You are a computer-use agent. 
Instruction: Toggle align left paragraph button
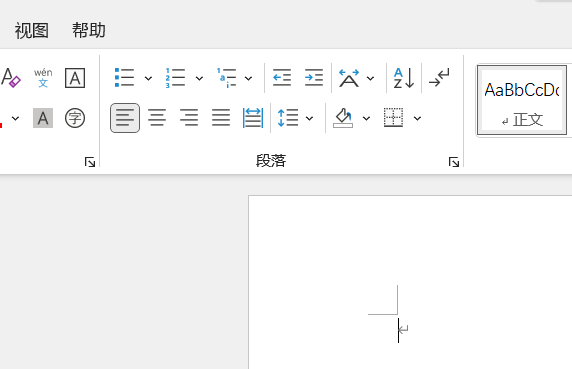(125, 118)
